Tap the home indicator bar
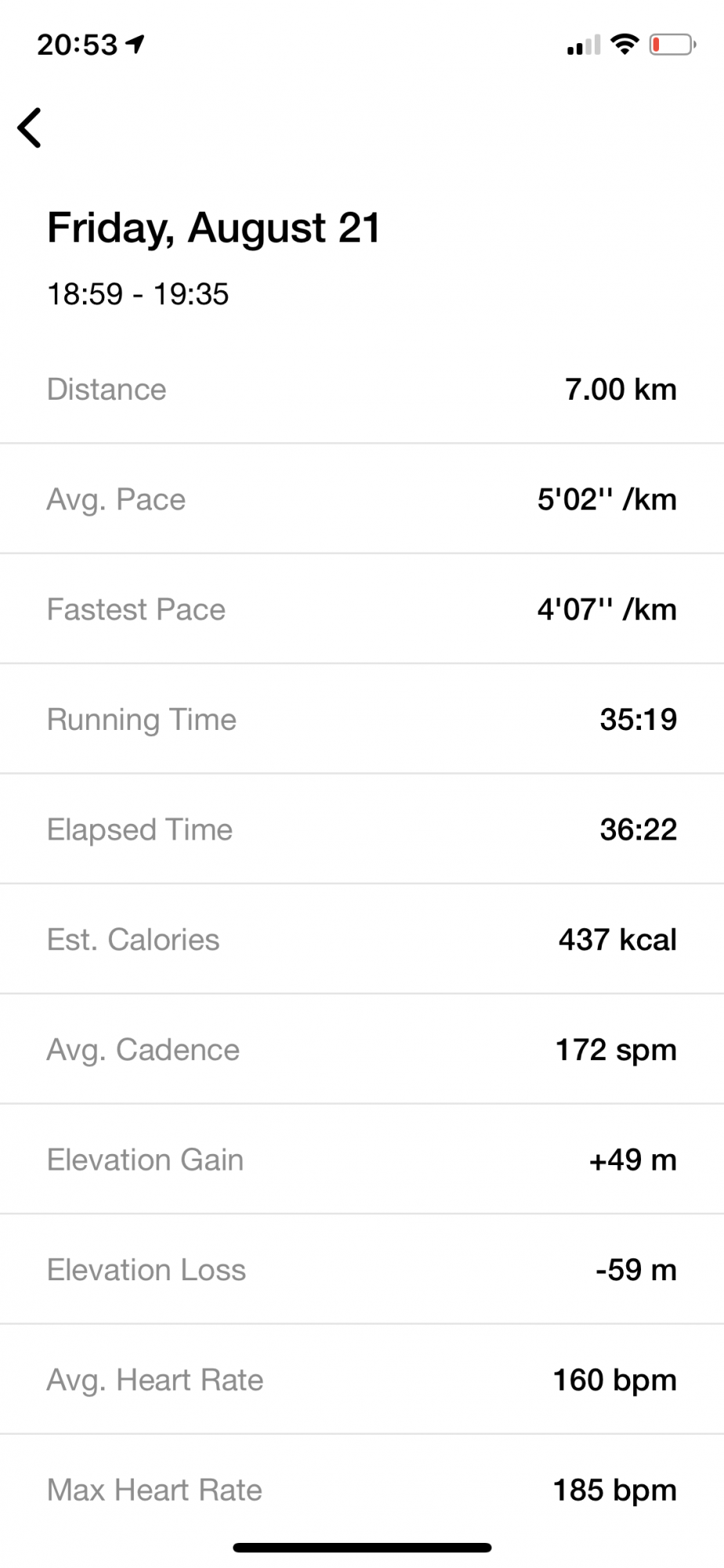Screen dimensions: 724x1568 pos(362,1548)
